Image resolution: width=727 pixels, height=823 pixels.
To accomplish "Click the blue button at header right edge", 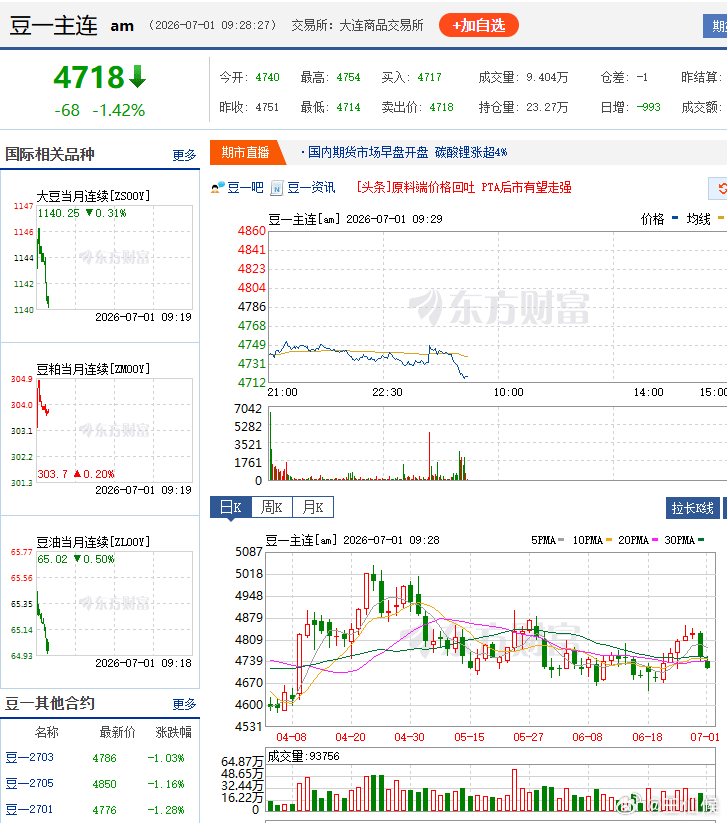I will tap(715, 26).
